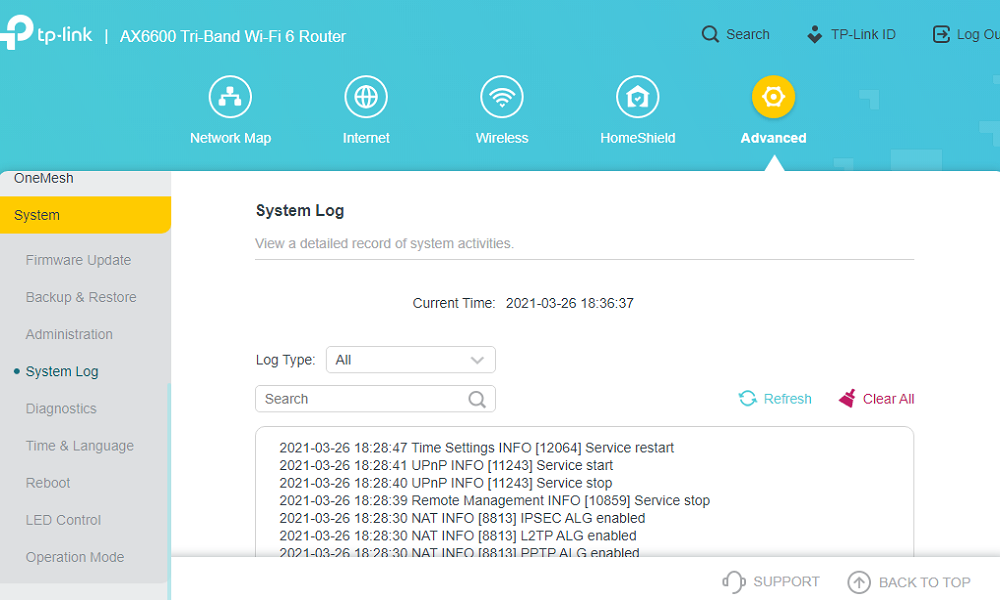The image size is (1000, 600).
Task: Open Firmware Update in the sidebar
Action: (x=78, y=260)
